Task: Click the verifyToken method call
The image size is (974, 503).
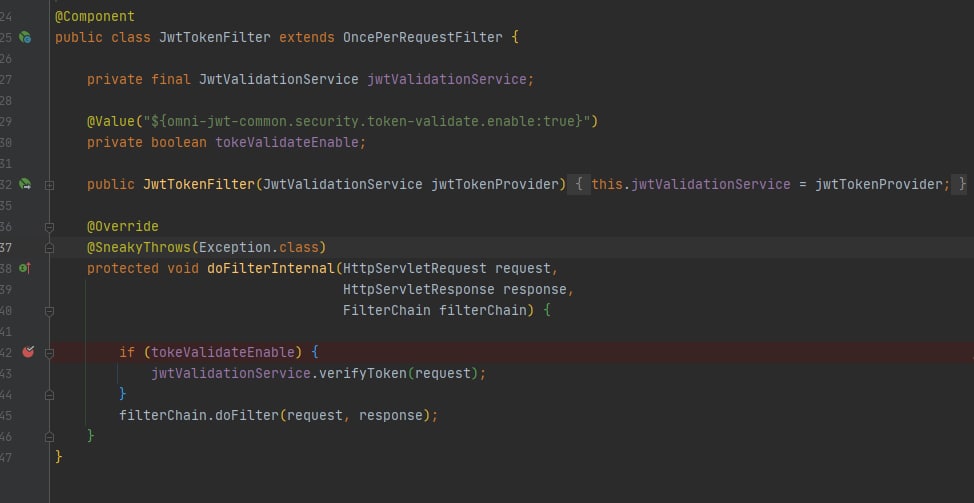Action: tap(362, 373)
